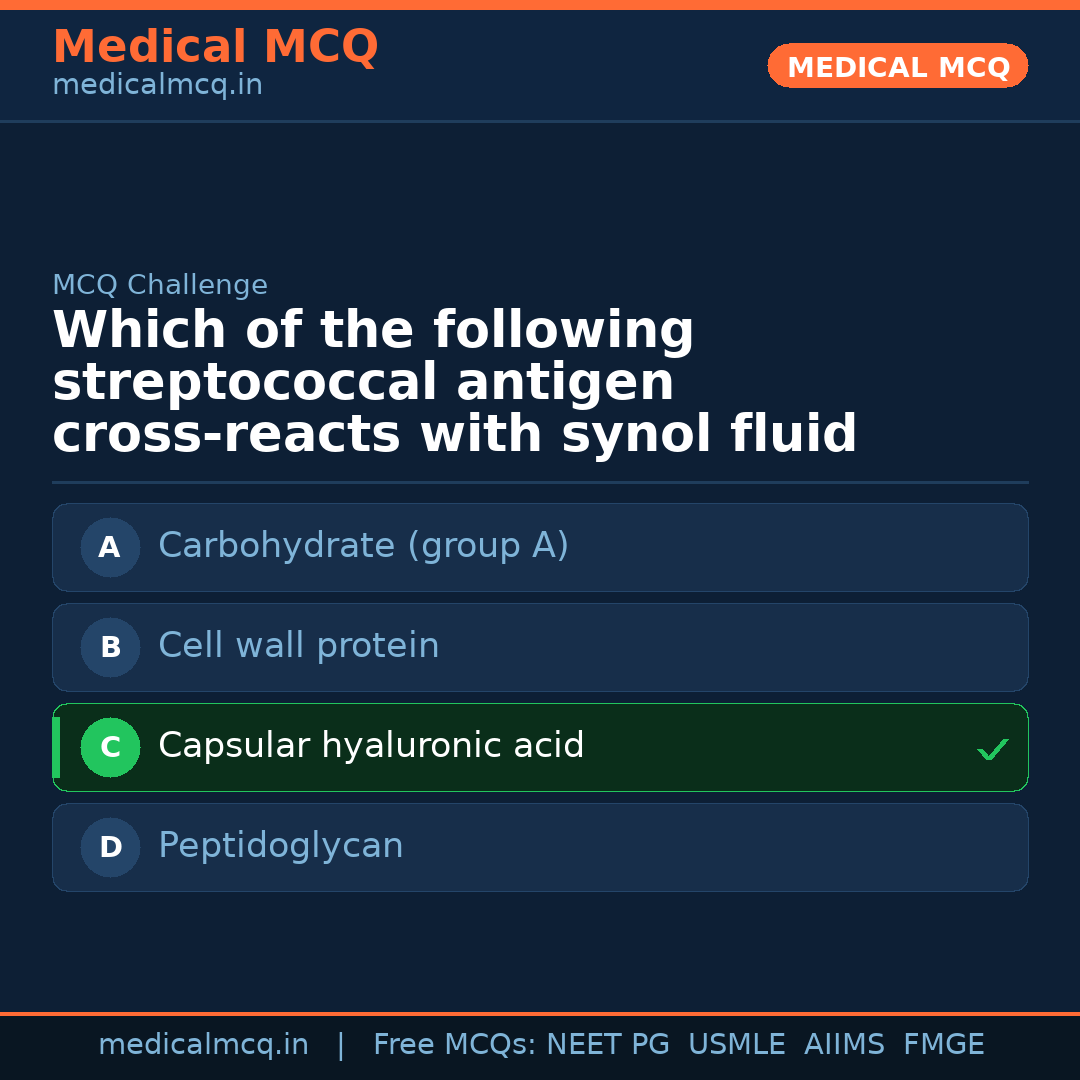Choose the answer text 'Cell wall protein'
The image size is (1080, 1080).
pos(298,646)
